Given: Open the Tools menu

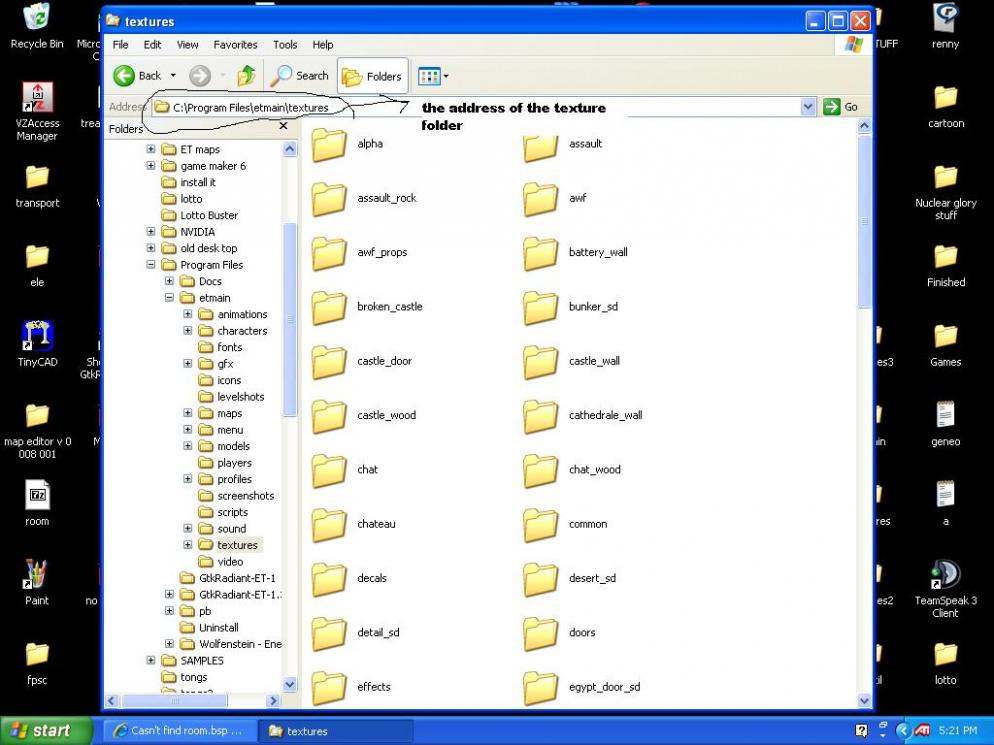Looking at the screenshot, I should point(285,45).
